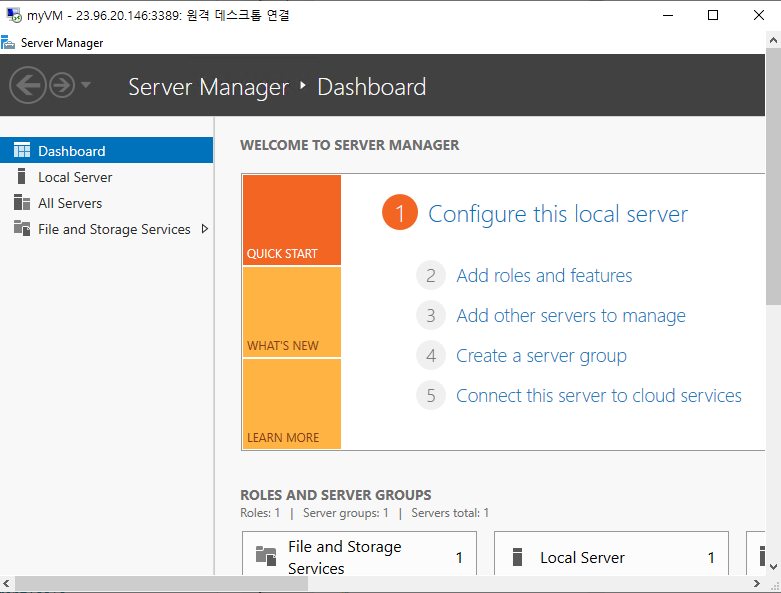The width and height of the screenshot is (781, 593).
Task: Select Dashboard in the left pane
Action: 107,150
